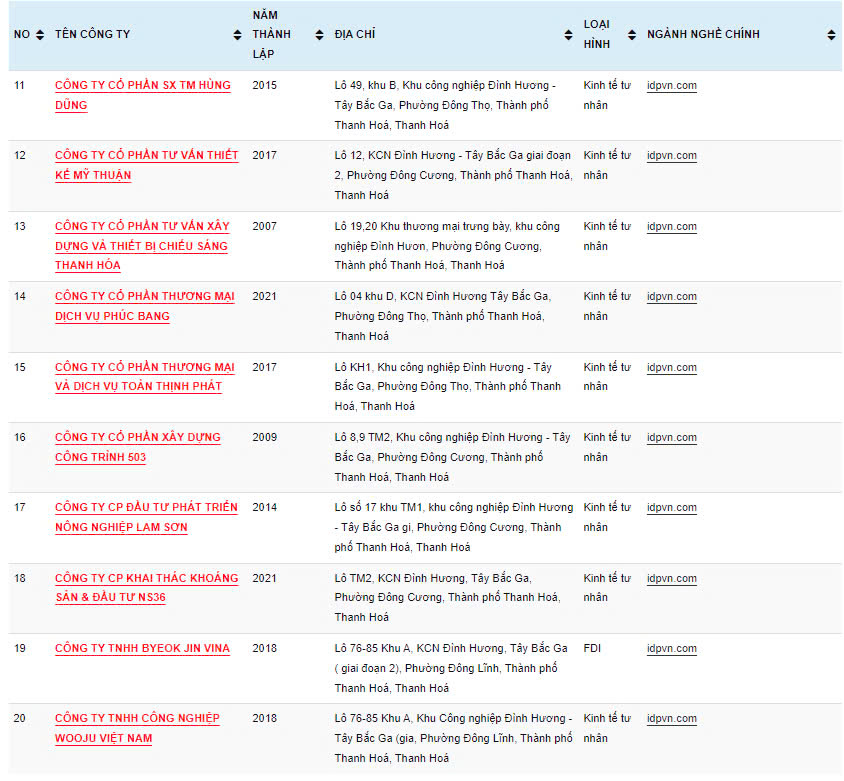Open company link THIẾT BỊ CHIẾU SÁNG THANH HÓA
844x781 pixels.
[142, 245]
